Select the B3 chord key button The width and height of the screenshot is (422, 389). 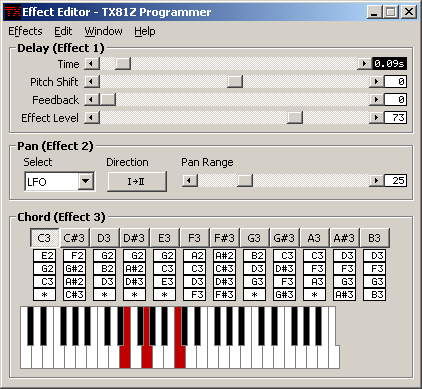click(x=374, y=238)
